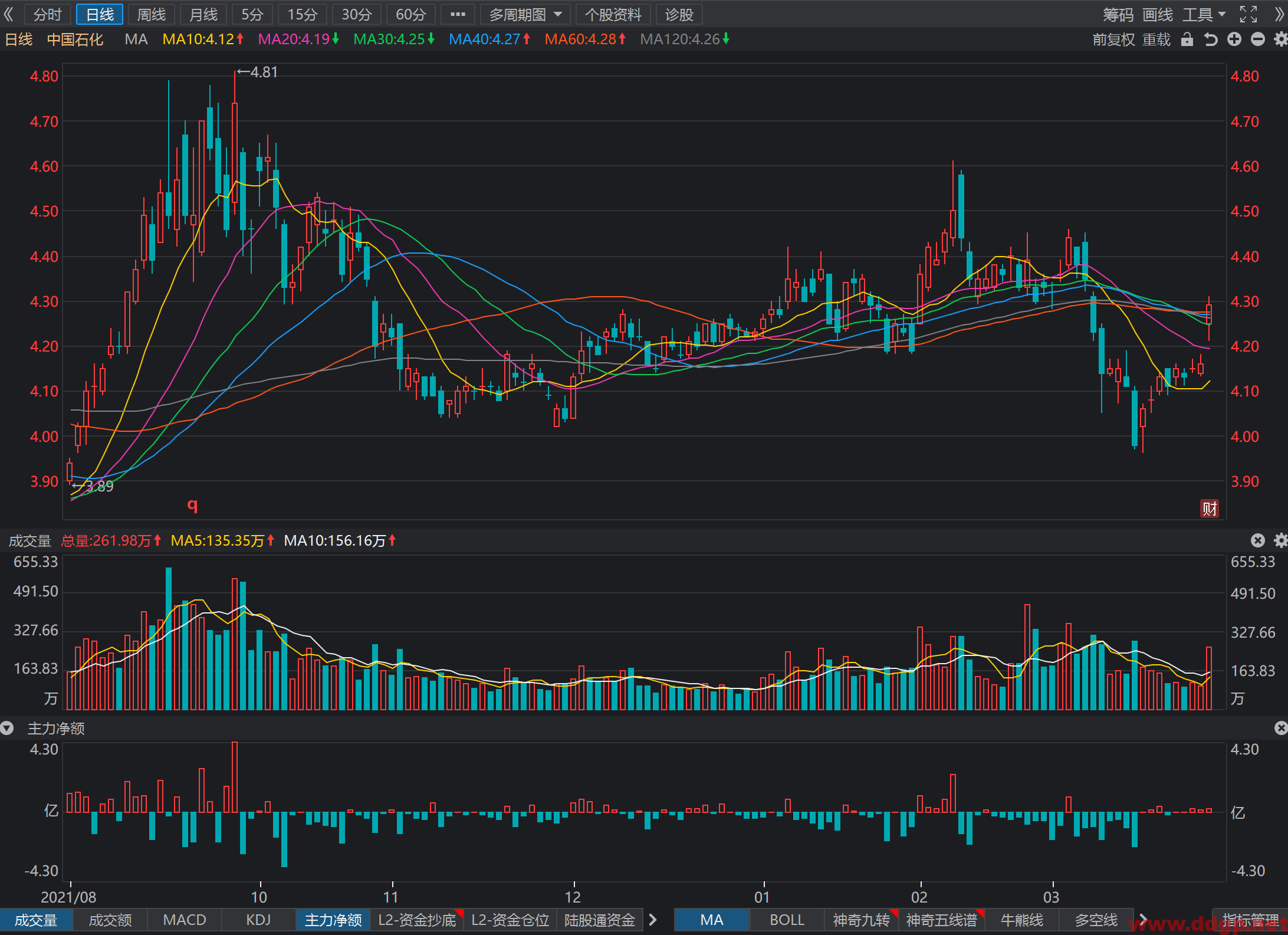Click the MA120:4.26 legend label
Viewport: 1288px width, 935px height.
[685, 40]
